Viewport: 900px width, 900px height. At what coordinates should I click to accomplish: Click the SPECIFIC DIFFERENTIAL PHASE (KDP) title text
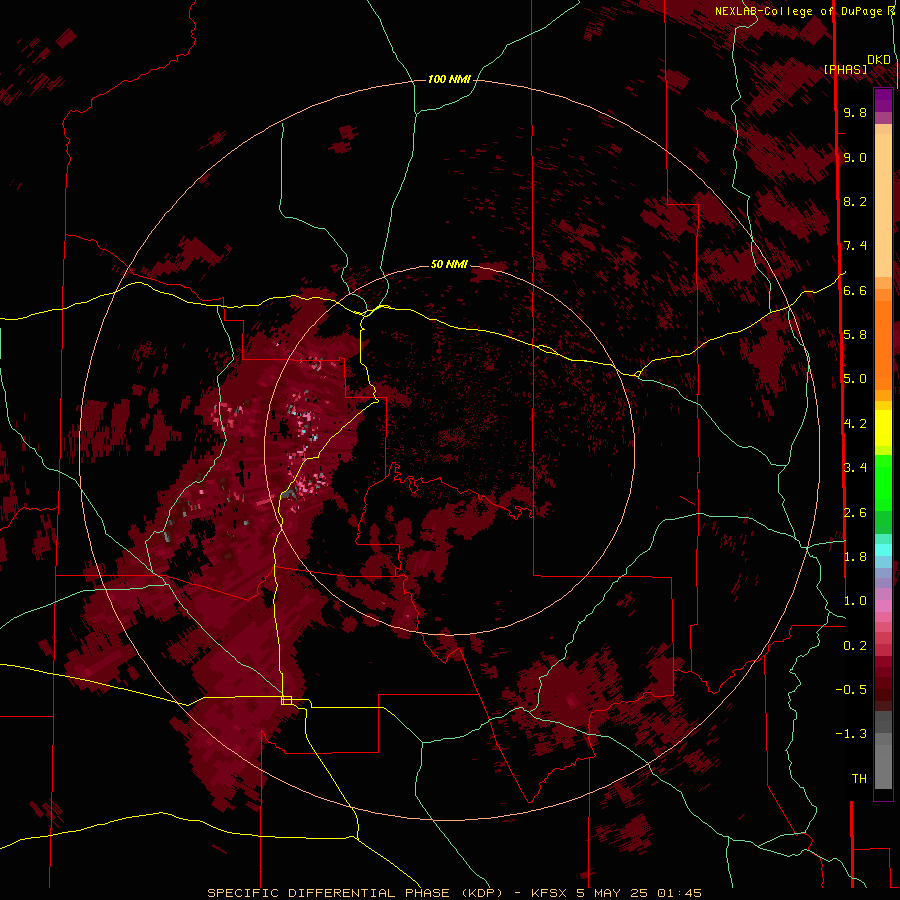(356, 893)
